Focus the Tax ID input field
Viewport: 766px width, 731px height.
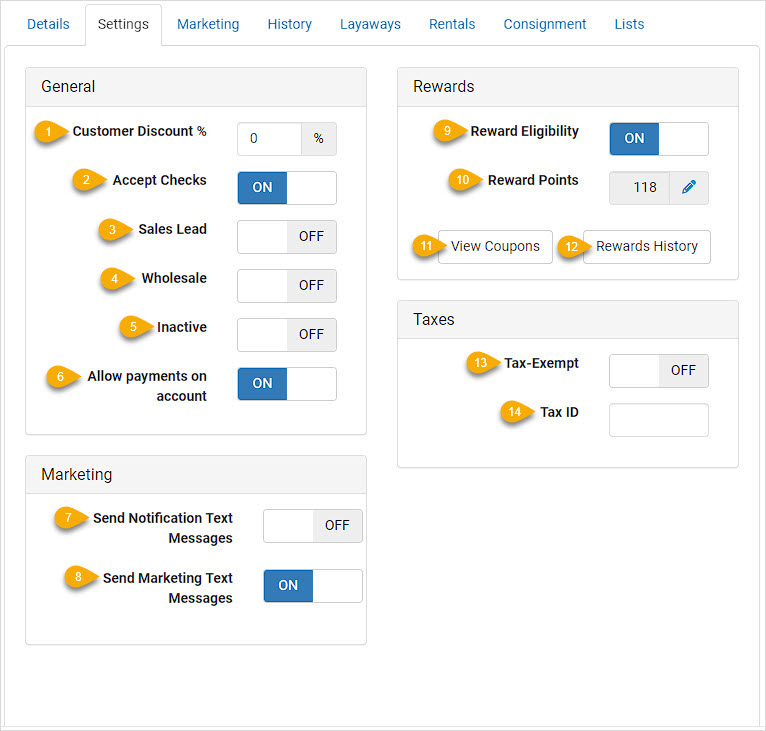(659, 420)
